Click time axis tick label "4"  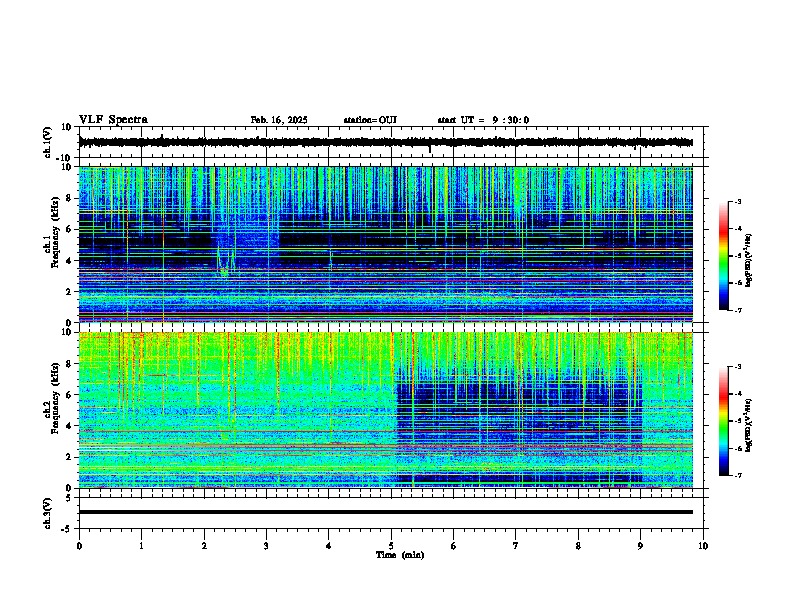tap(329, 546)
